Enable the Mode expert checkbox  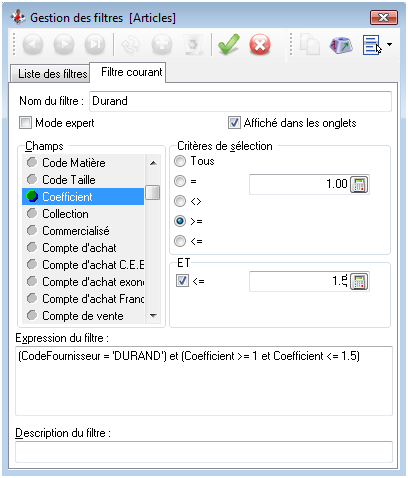coord(25,123)
